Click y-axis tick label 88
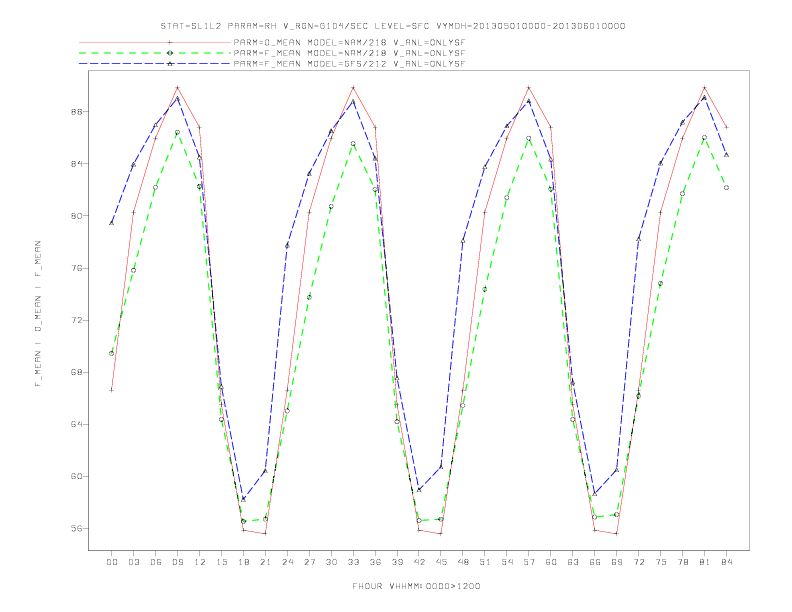The width and height of the screenshot is (792, 612). (77, 112)
